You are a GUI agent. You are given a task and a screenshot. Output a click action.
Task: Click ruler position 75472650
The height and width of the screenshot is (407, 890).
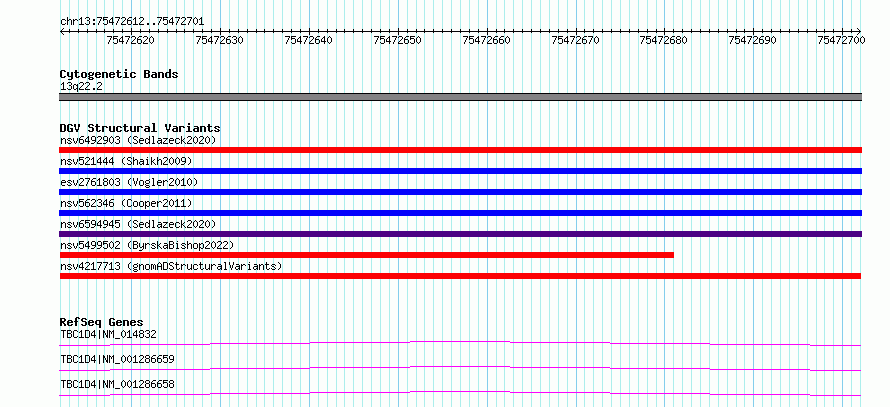coord(397,40)
